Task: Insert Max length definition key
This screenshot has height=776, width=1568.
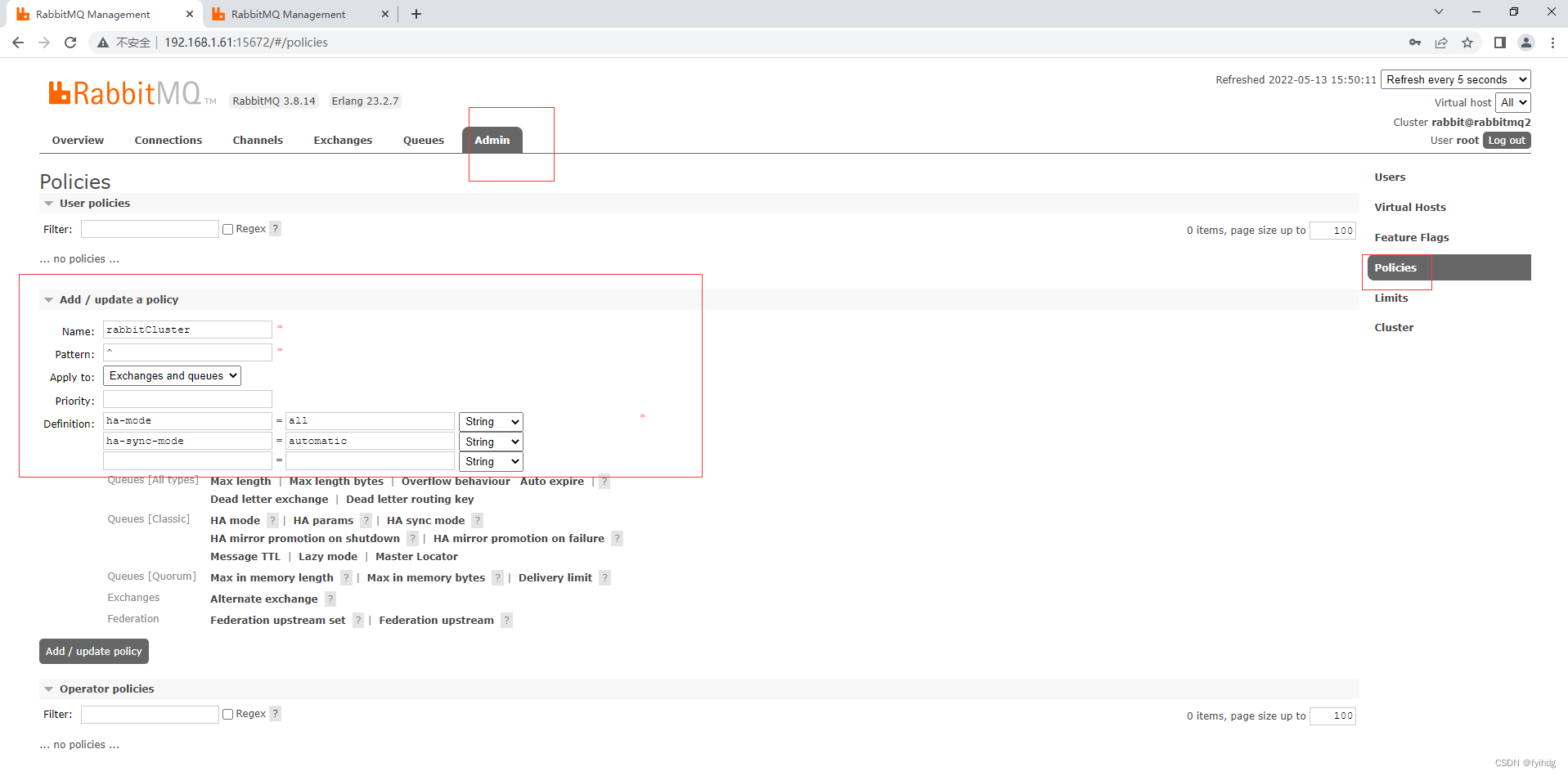Action: 240,482
